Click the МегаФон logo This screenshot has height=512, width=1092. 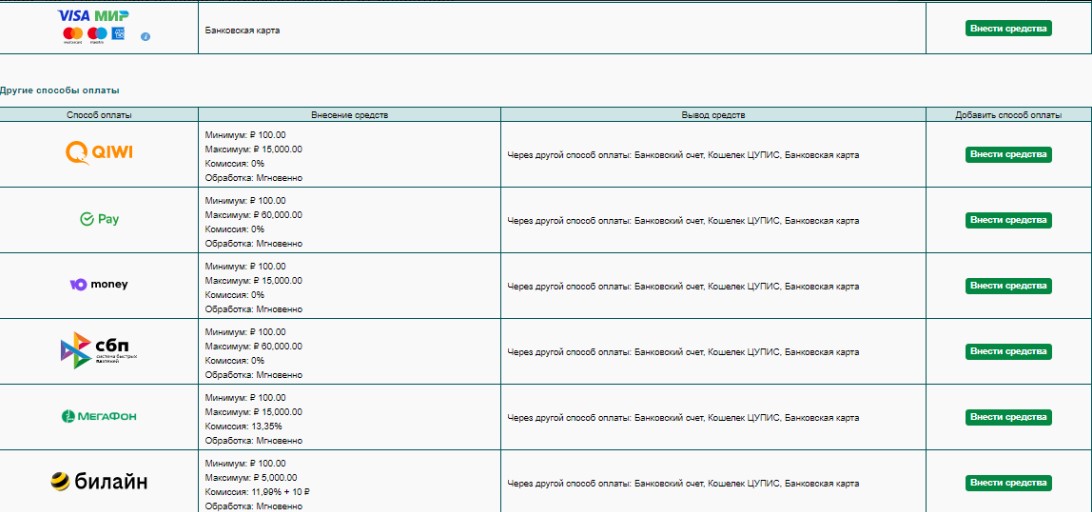(99, 416)
